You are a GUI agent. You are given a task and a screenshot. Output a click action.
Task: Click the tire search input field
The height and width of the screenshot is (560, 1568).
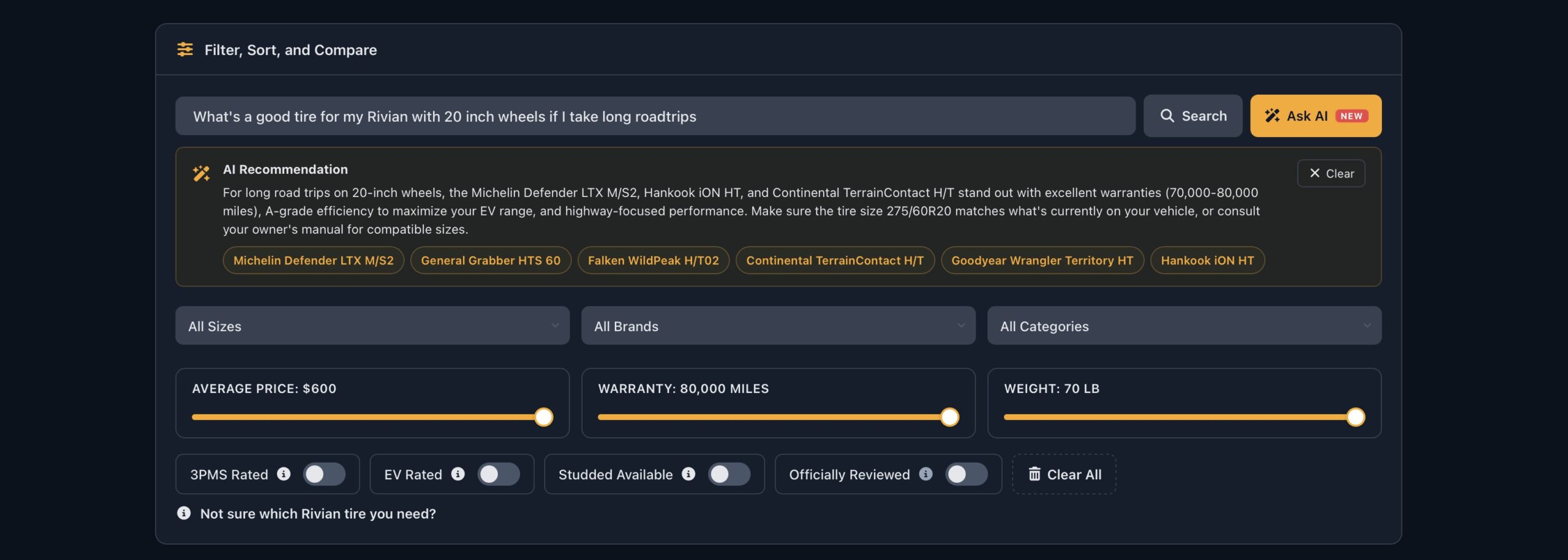tap(655, 116)
